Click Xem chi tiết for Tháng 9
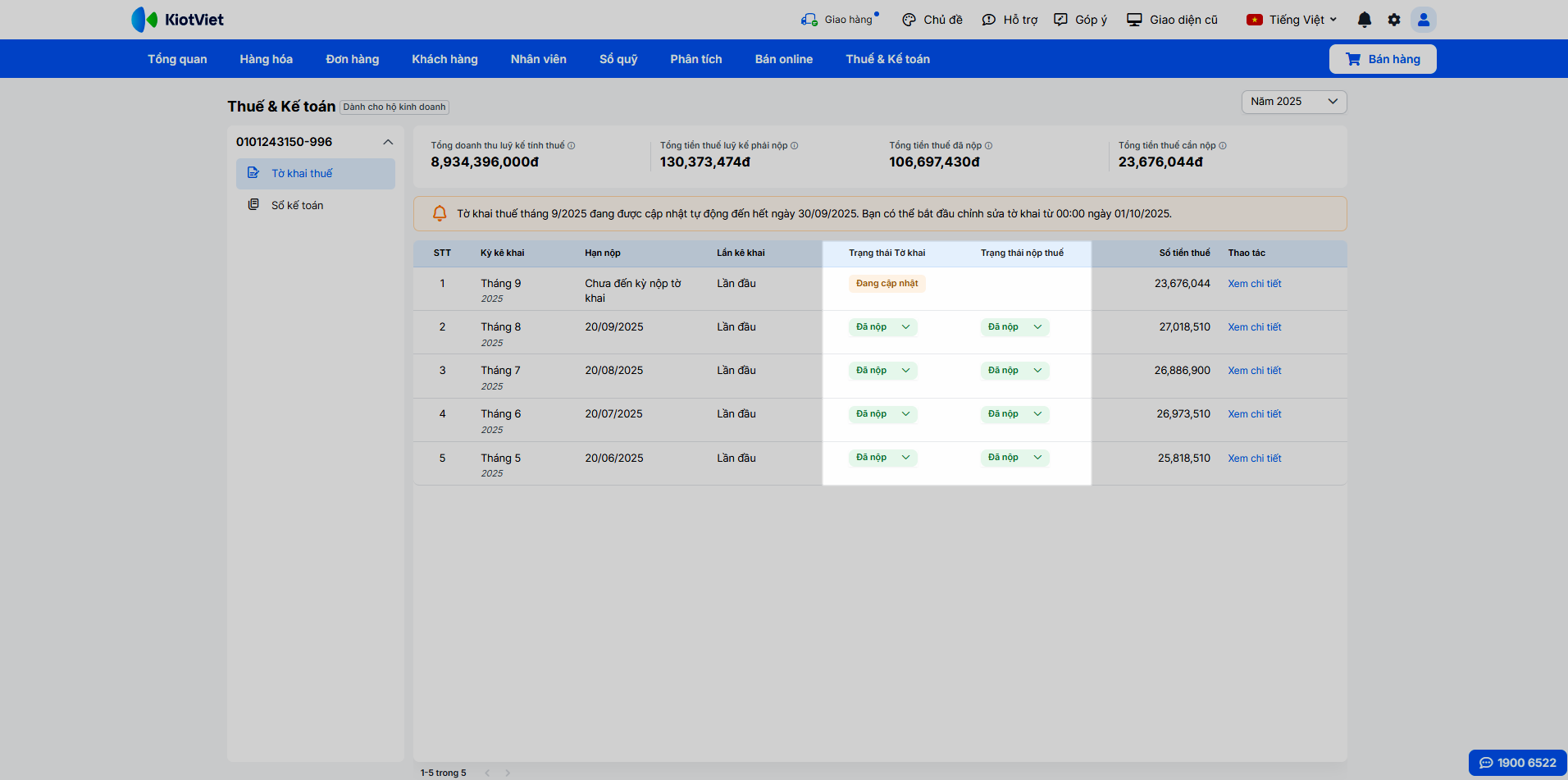 pyautogui.click(x=1254, y=284)
